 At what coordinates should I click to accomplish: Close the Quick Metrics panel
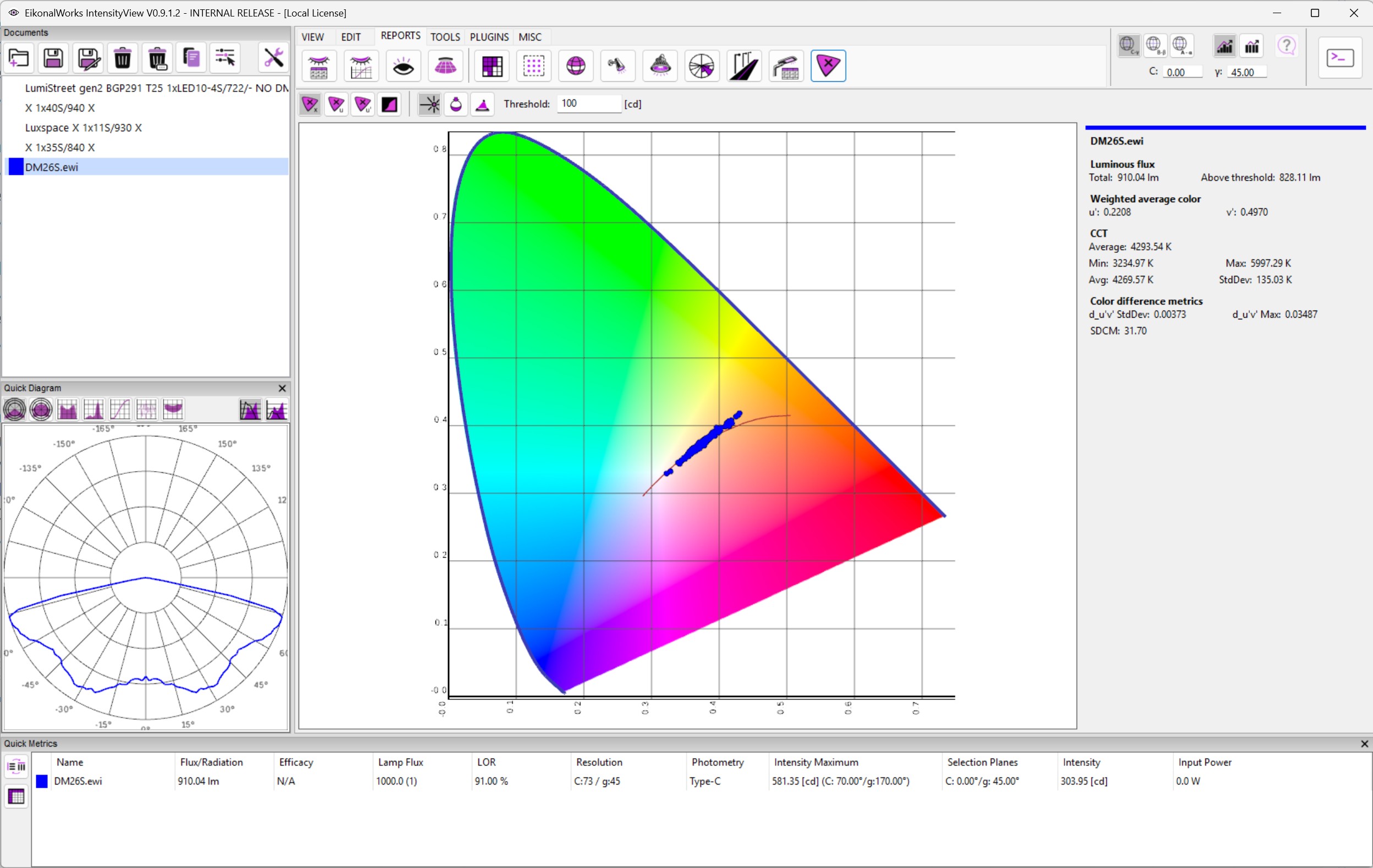click(1364, 744)
